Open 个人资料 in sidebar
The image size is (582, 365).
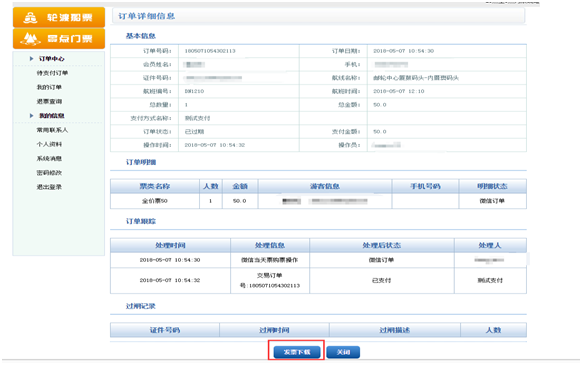coord(49,144)
